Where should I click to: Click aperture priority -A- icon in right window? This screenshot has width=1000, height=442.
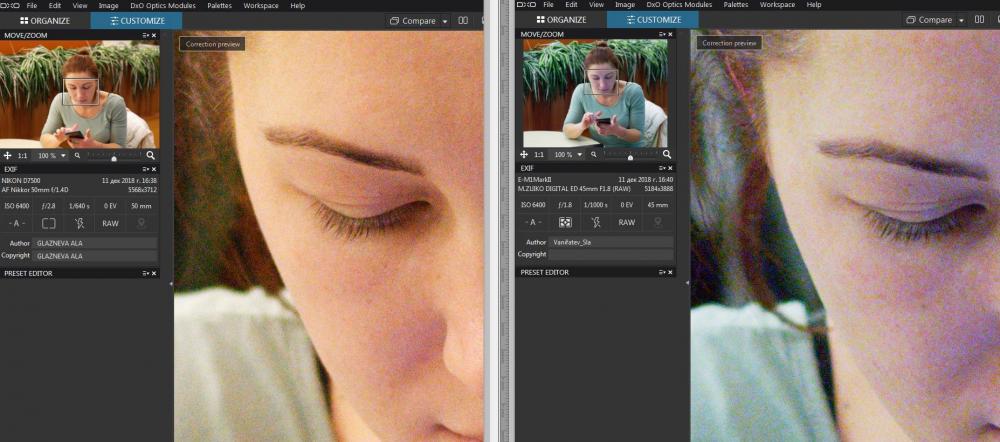point(534,223)
